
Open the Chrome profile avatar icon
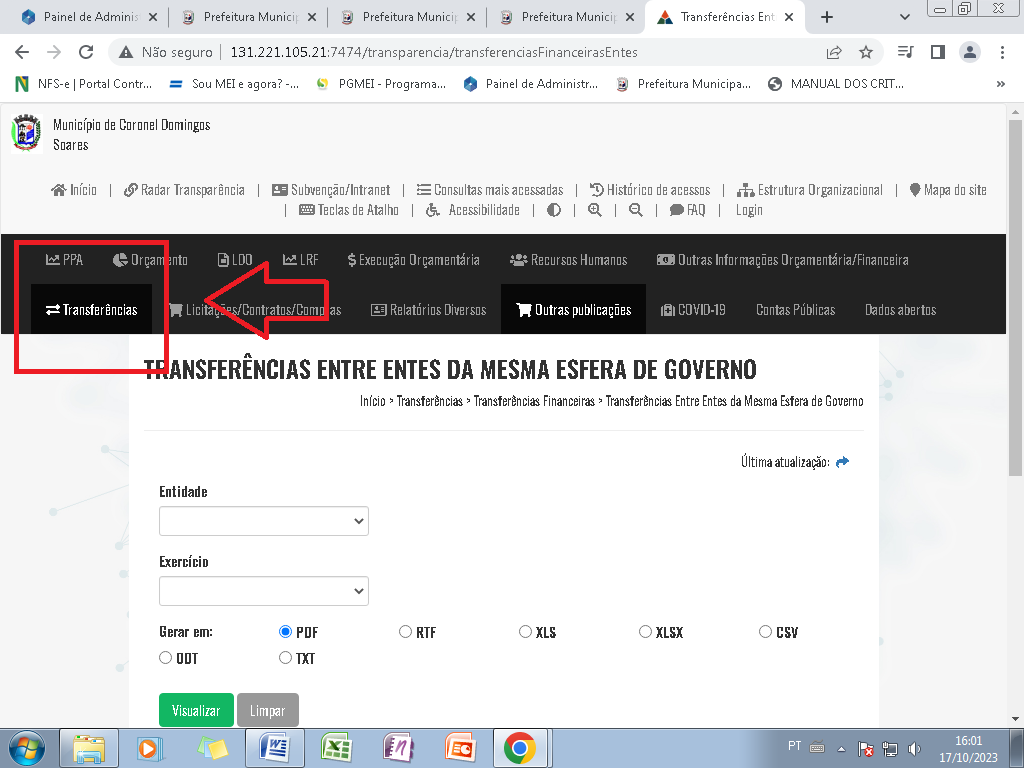click(970, 52)
